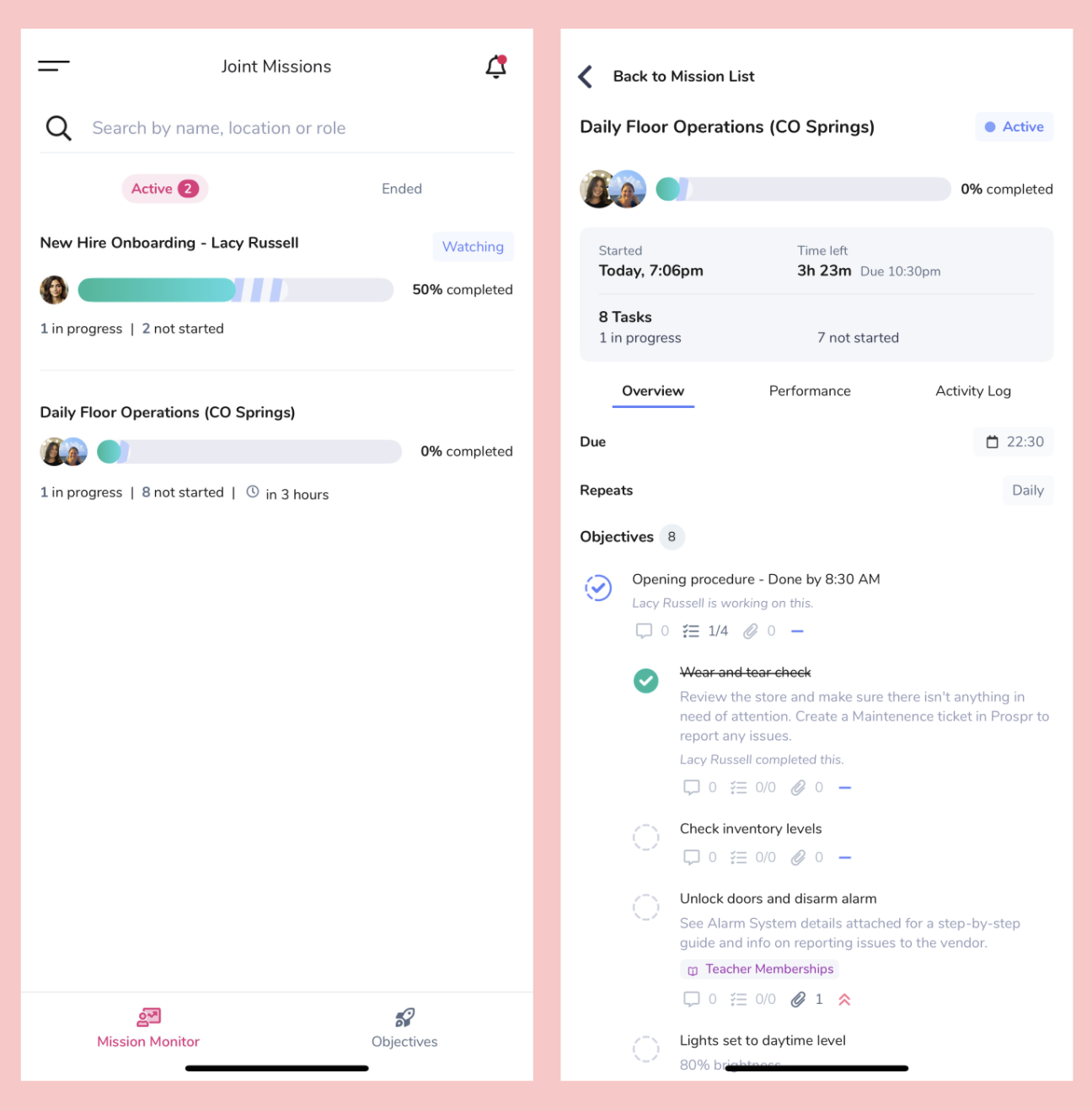
Task: Mark Unlock doors and disarm alarm complete
Action: [646, 907]
